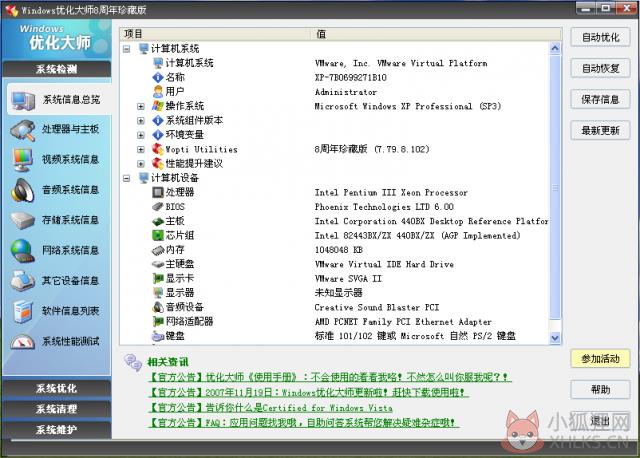This screenshot has width=640, height=458.
Task: Expand the 操作系统 tree node
Action: pyautogui.click(x=141, y=107)
